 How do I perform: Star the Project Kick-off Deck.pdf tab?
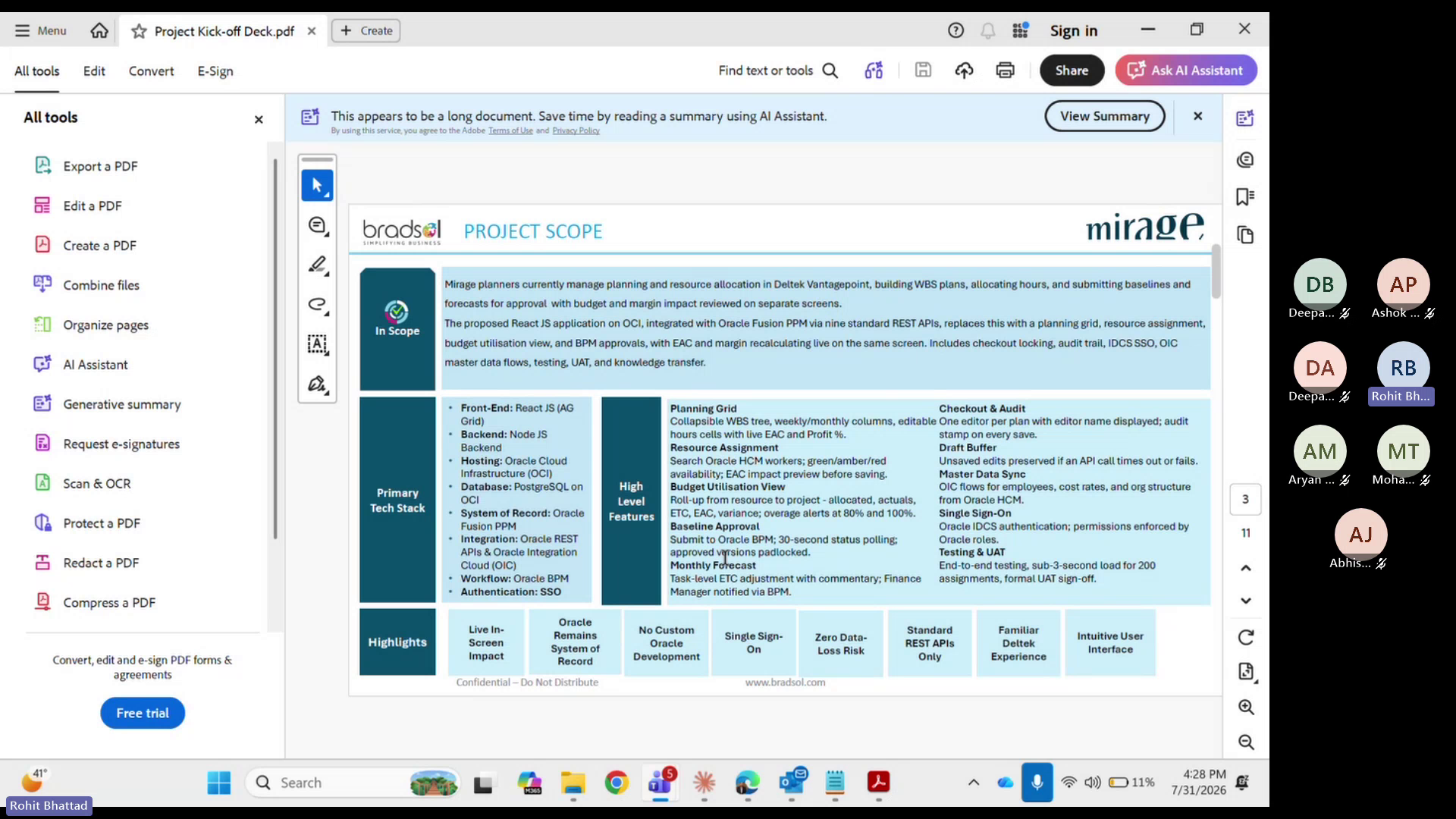point(139,31)
